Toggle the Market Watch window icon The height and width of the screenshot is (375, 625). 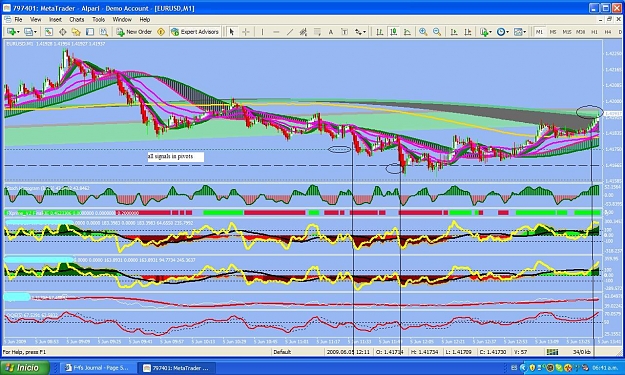tap(49, 32)
